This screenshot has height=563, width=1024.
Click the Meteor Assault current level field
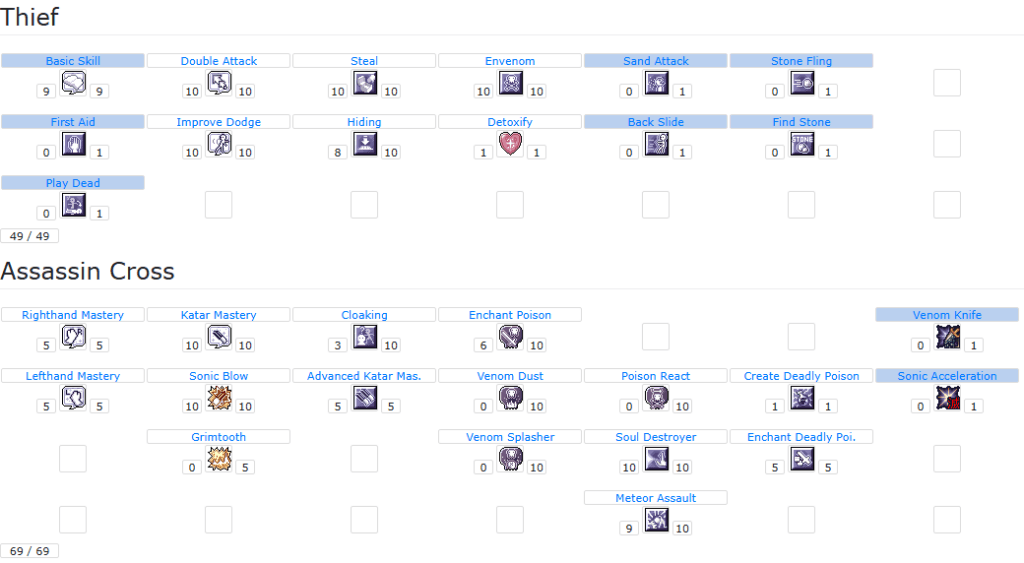click(629, 529)
